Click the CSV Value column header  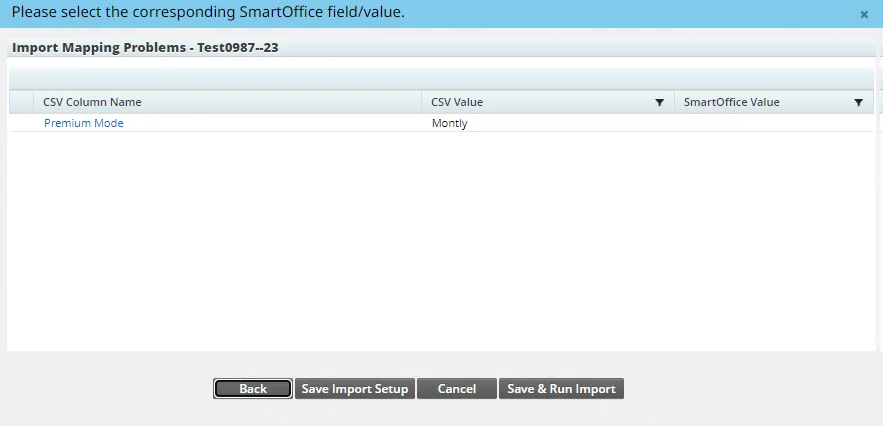tap(457, 102)
